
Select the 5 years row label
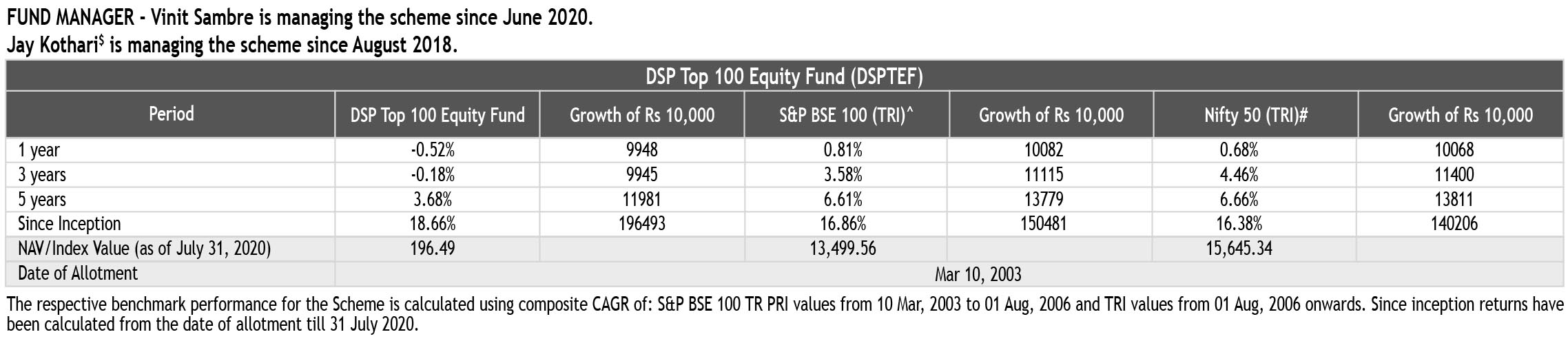[42, 200]
